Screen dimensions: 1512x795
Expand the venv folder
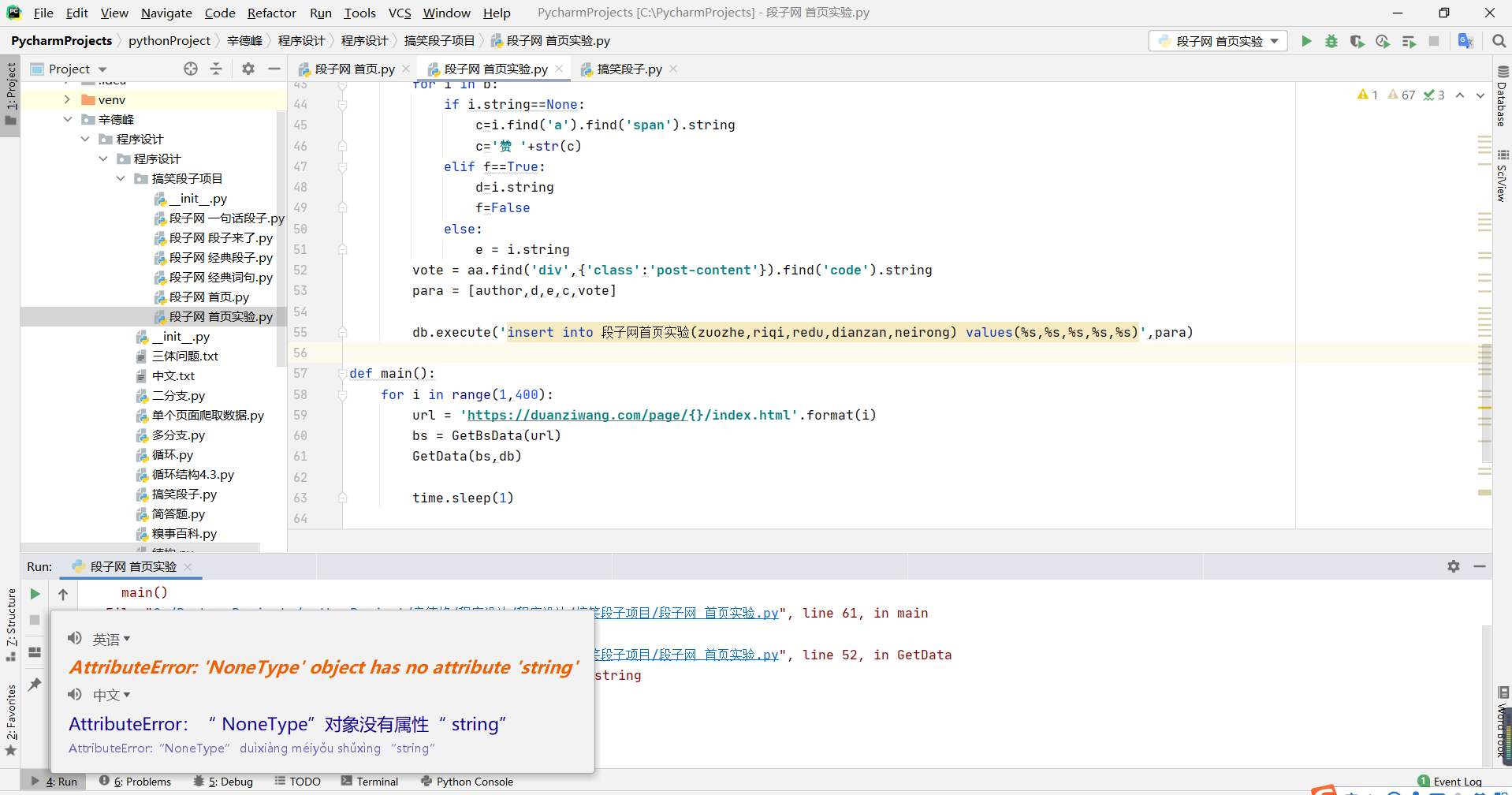click(67, 99)
